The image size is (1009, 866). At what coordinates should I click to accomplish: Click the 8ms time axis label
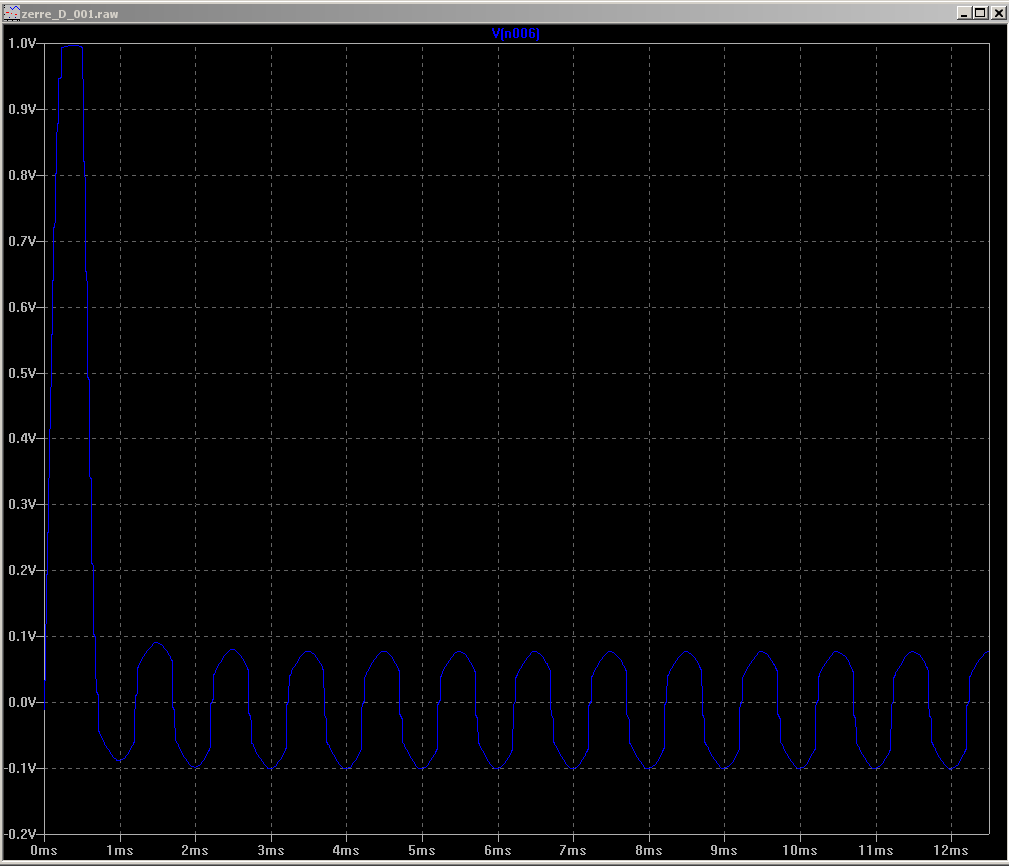point(649,851)
